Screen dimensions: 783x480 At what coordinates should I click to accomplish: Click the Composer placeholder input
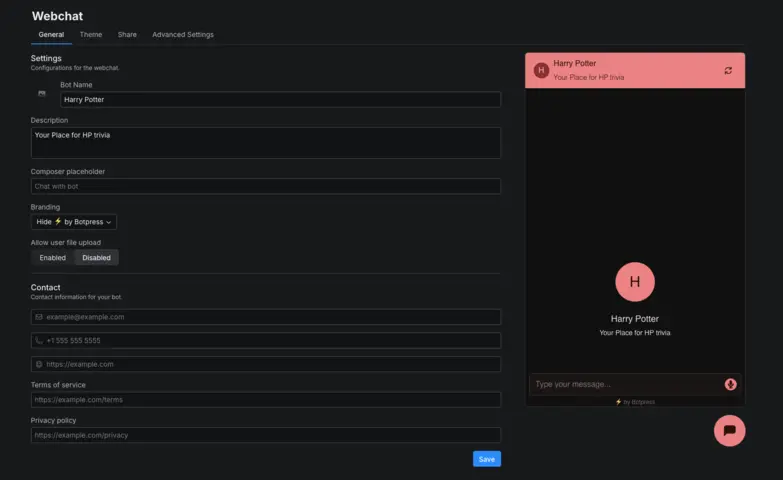[x=266, y=186]
